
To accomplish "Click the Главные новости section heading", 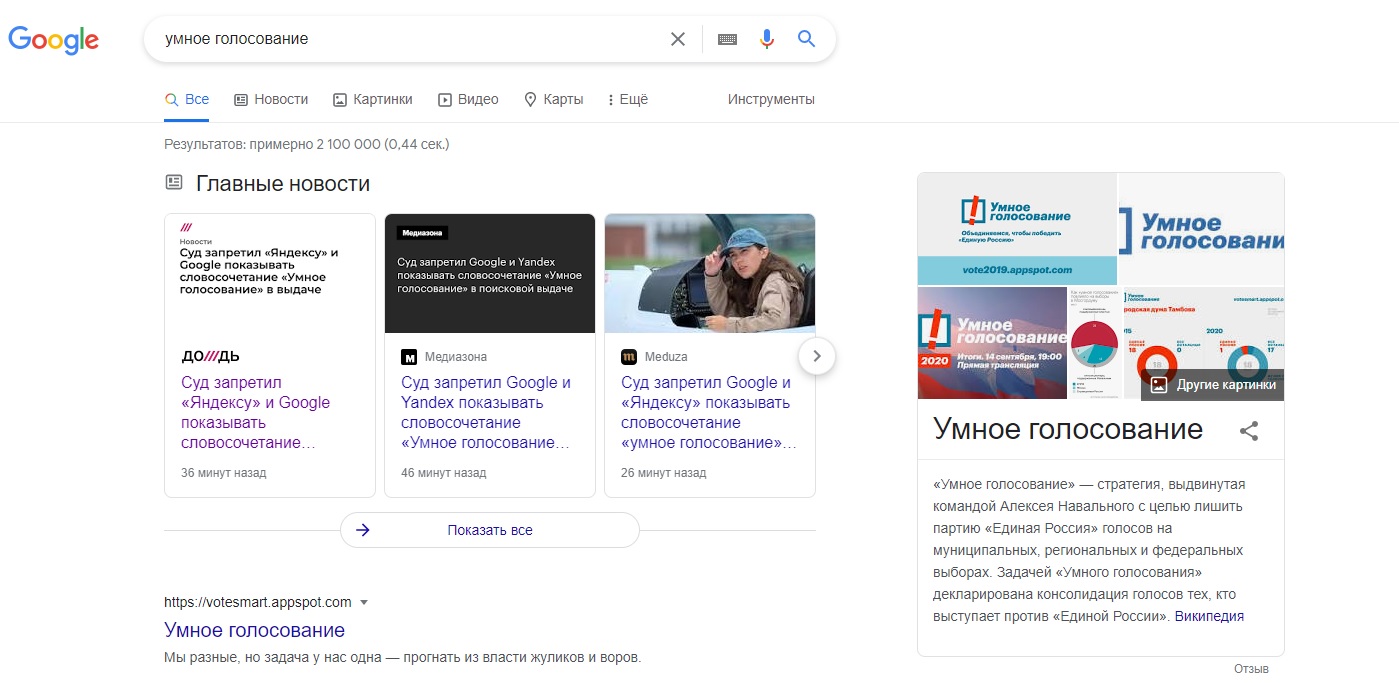I will click(x=283, y=184).
